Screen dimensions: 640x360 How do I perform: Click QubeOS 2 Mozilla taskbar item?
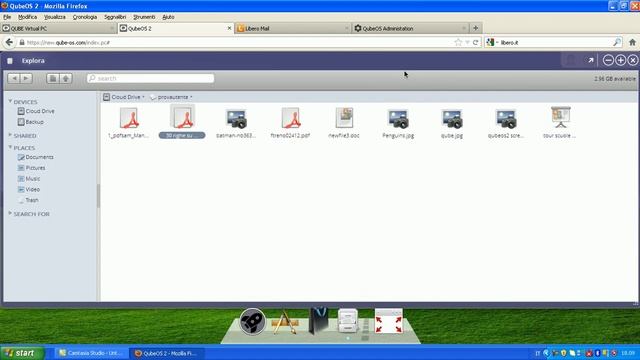(x=168, y=353)
